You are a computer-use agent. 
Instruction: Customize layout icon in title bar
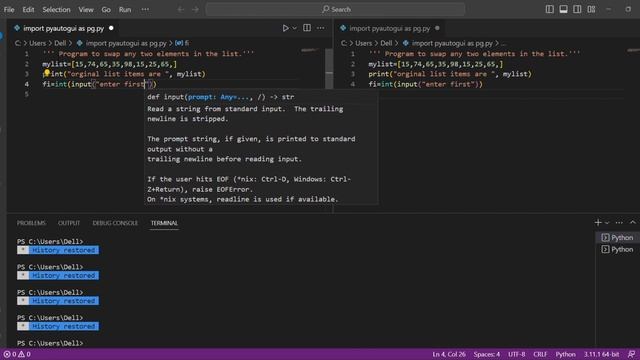pos(591,9)
